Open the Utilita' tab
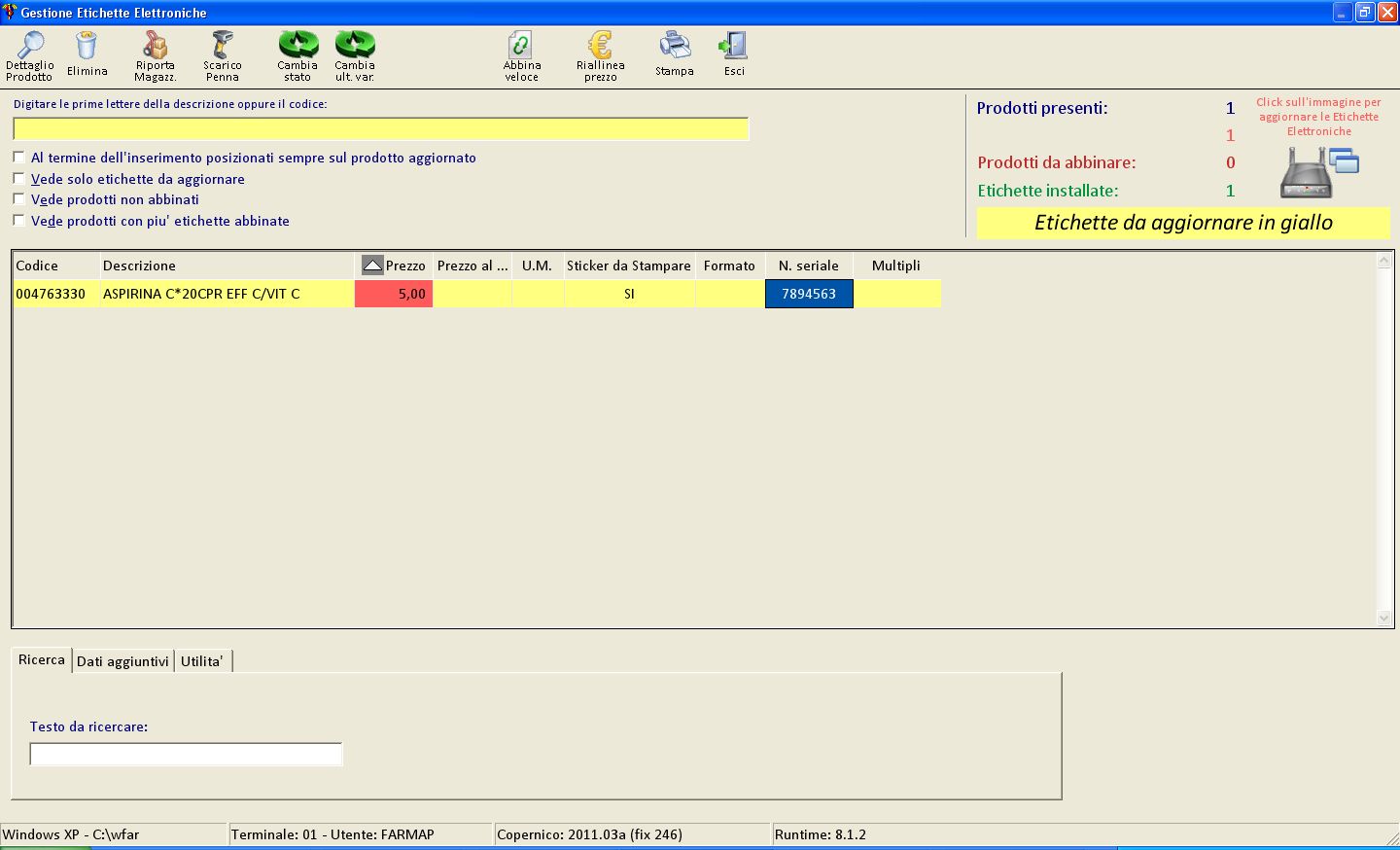This screenshot has width=1400, height=850. [202, 661]
